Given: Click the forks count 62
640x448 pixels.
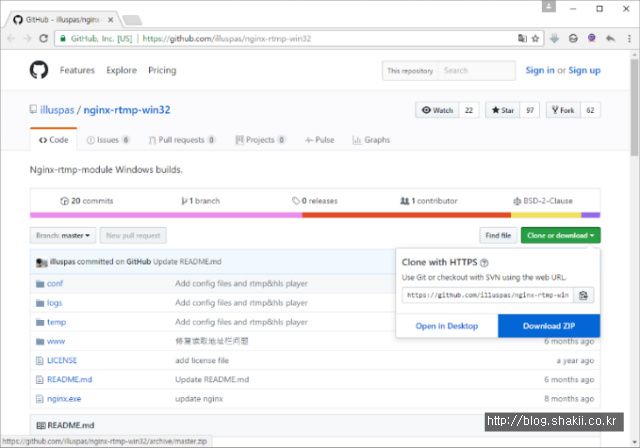Looking at the screenshot, I should point(590,110).
